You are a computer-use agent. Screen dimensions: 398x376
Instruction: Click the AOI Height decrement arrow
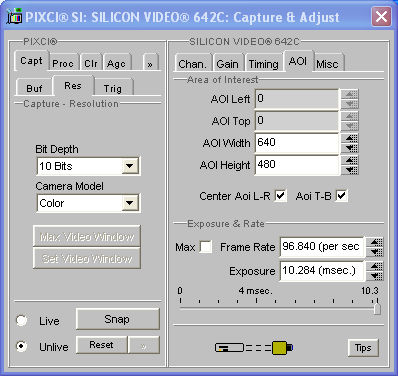click(x=350, y=170)
